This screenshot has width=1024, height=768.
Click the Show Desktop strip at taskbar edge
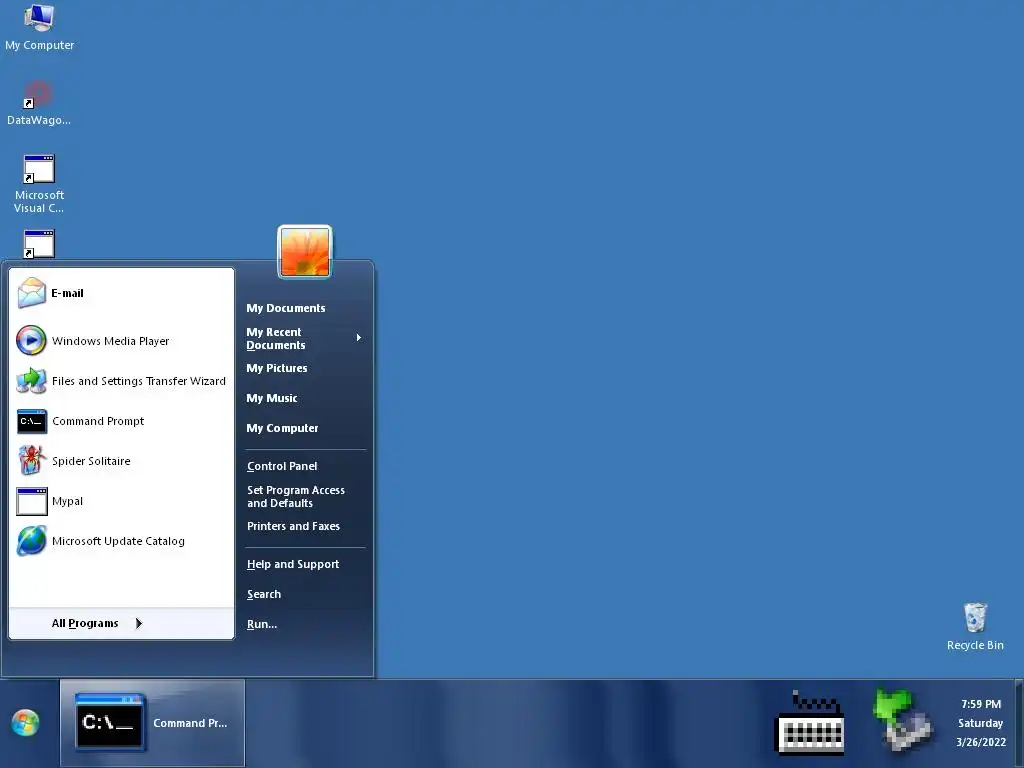point(1019,724)
